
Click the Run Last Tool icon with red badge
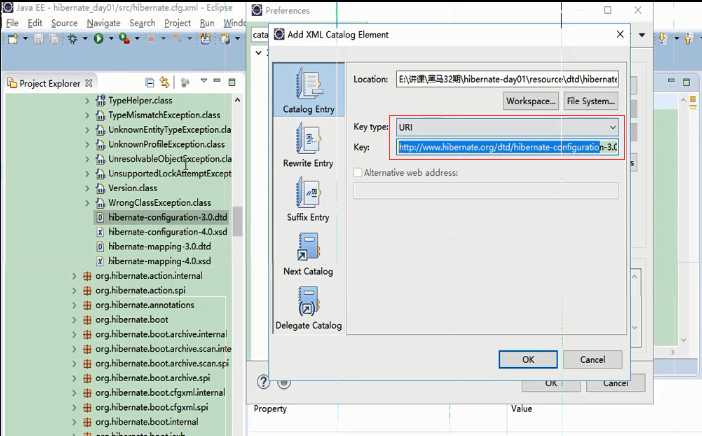pyautogui.click(x=124, y=39)
